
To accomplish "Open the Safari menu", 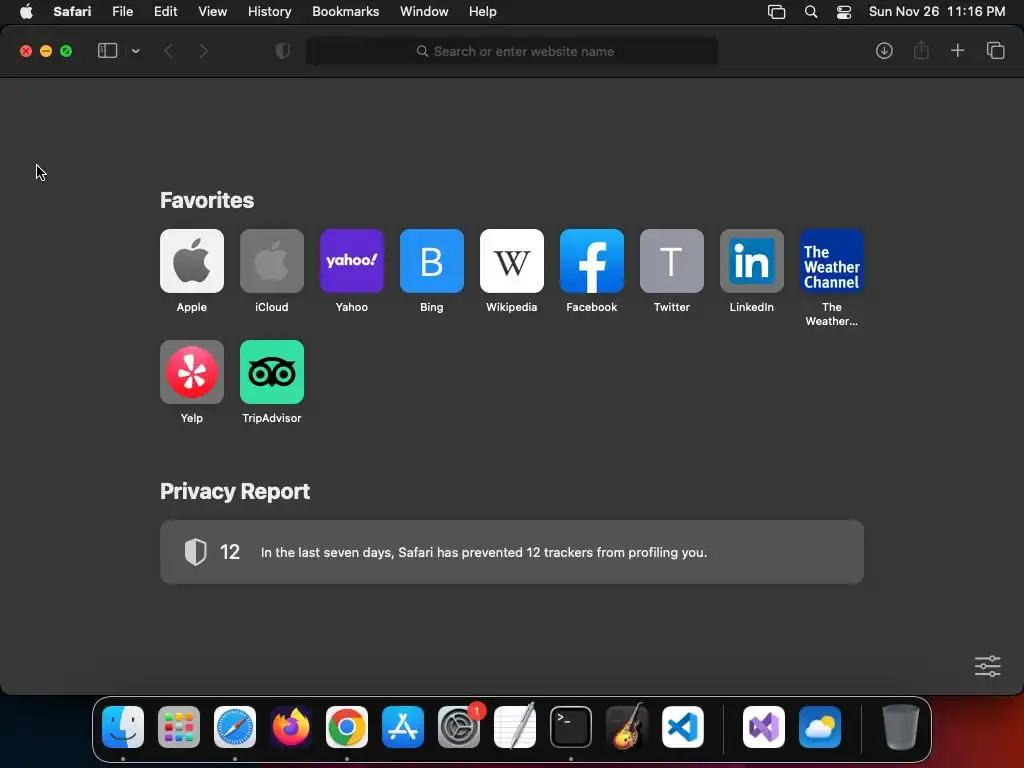I will tap(72, 12).
